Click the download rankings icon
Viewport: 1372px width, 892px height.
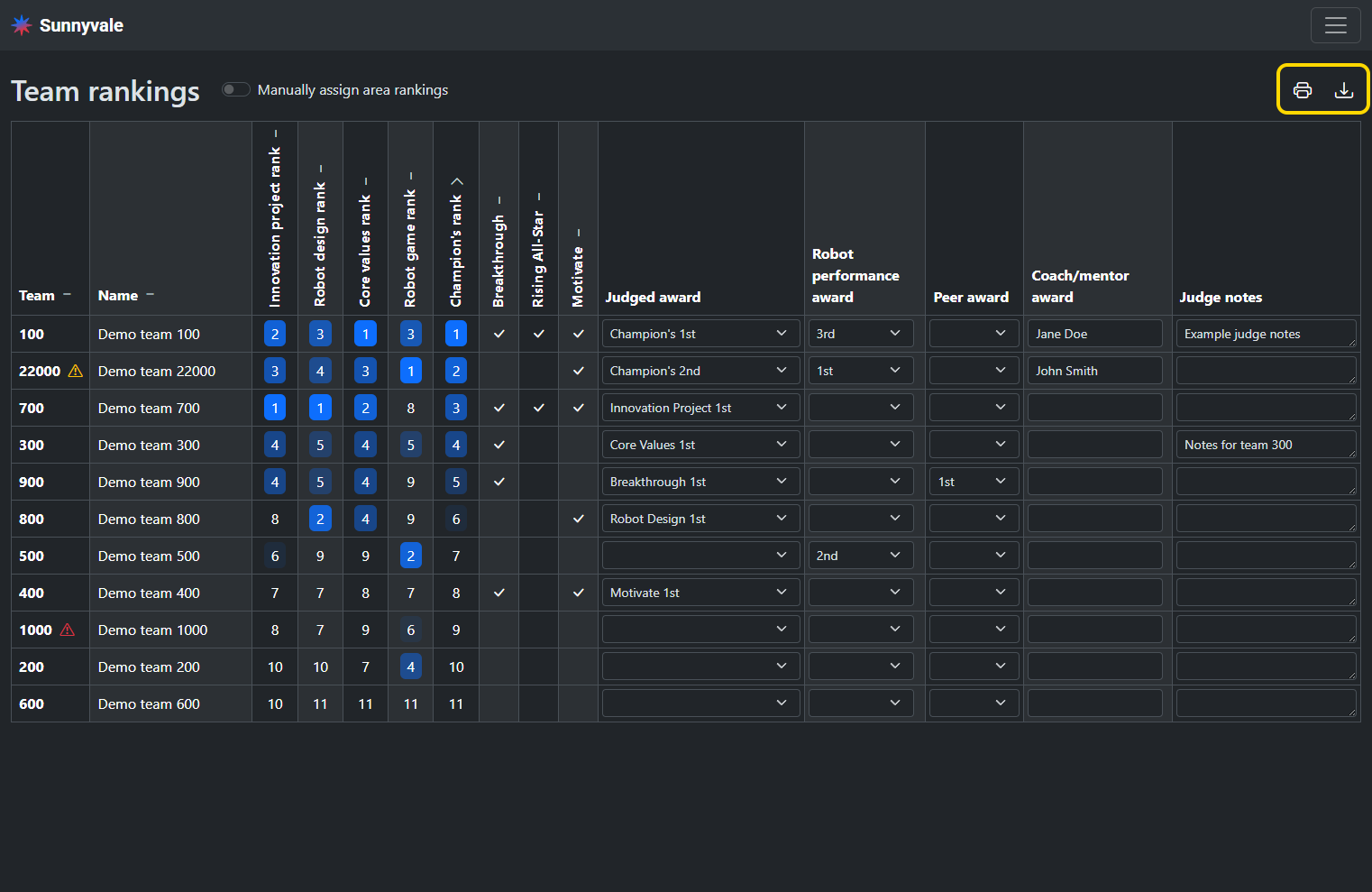pyautogui.click(x=1343, y=90)
